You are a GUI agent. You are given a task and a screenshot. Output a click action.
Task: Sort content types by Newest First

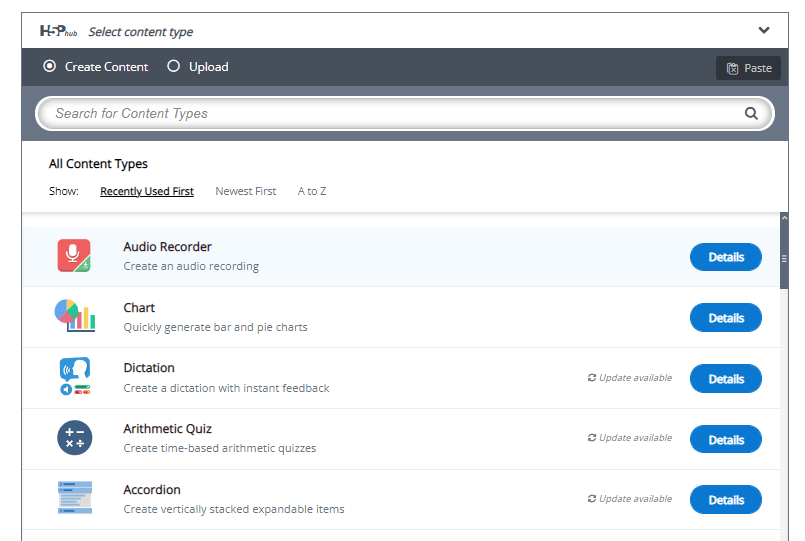point(246,191)
